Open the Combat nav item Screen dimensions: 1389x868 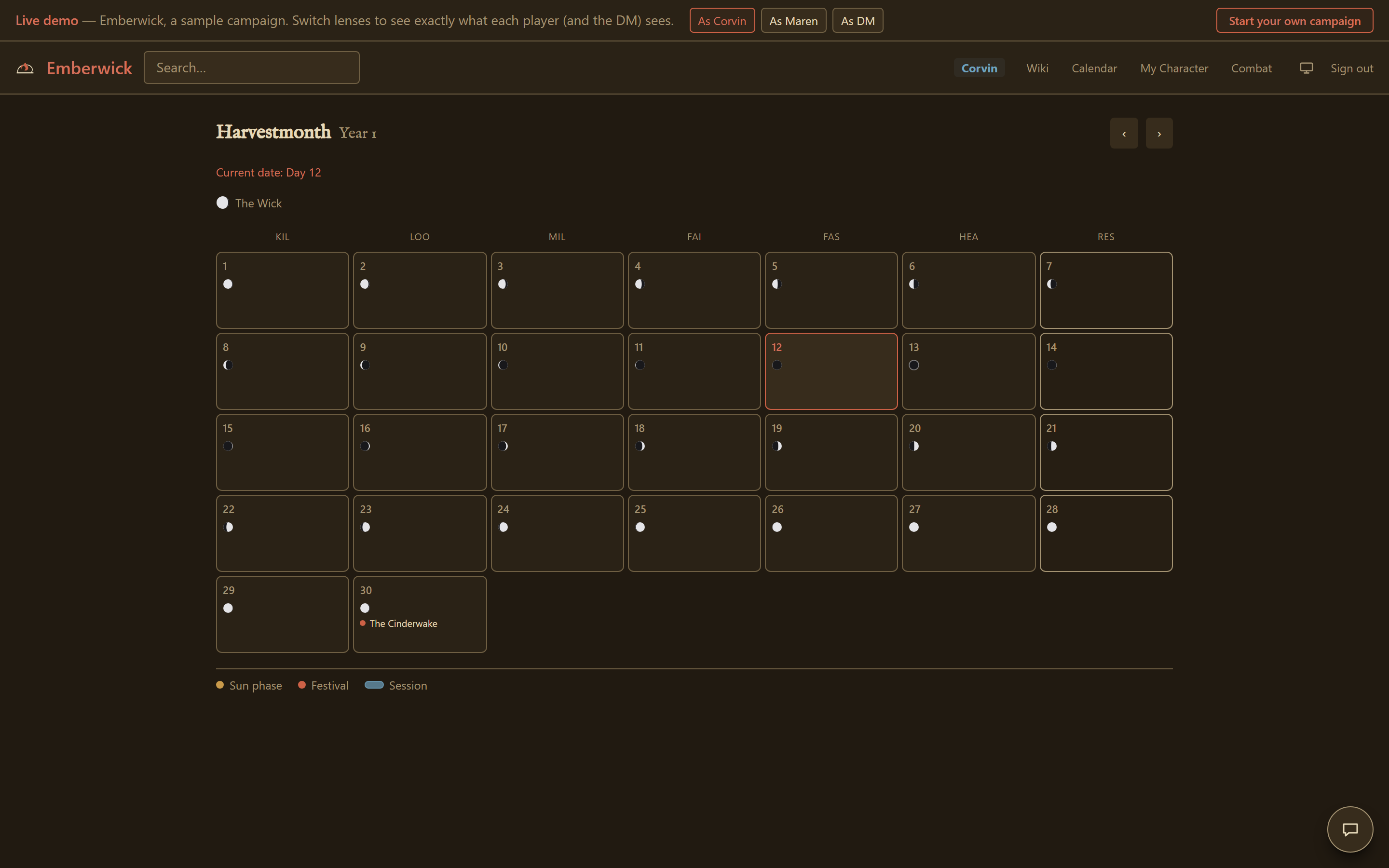click(x=1251, y=68)
